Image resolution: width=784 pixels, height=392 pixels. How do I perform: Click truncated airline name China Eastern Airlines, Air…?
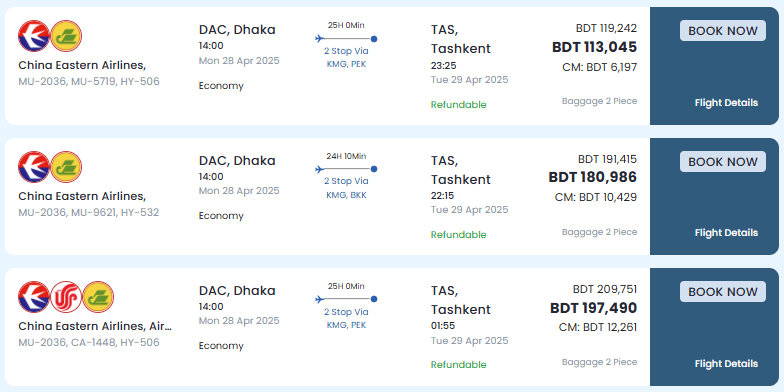point(95,326)
